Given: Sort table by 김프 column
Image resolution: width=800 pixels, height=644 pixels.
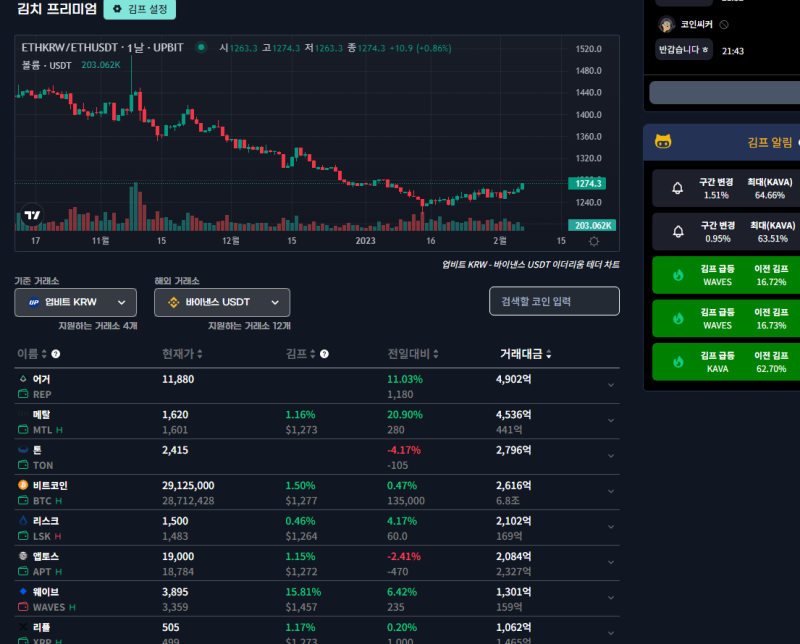Looking at the screenshot, I should tap(301, 354).
